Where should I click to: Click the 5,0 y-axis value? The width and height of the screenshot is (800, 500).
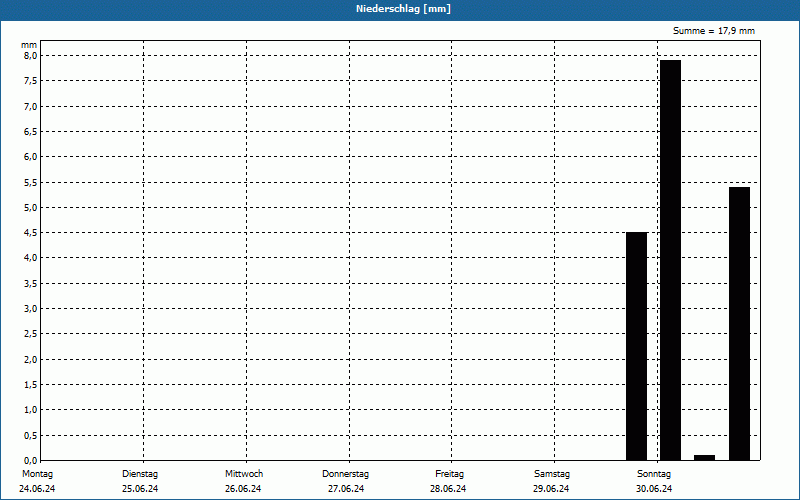31,207
